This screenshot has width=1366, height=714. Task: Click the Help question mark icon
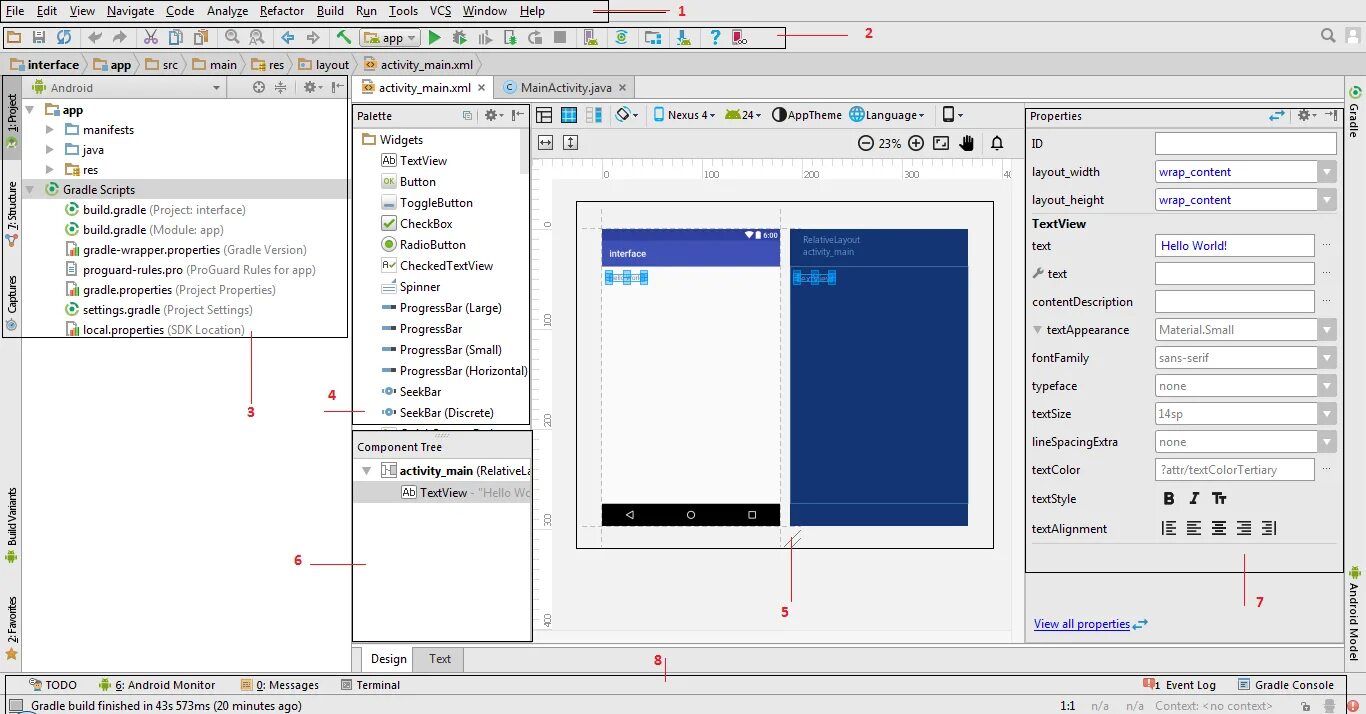pyautogui.click(x=715, y=38)
